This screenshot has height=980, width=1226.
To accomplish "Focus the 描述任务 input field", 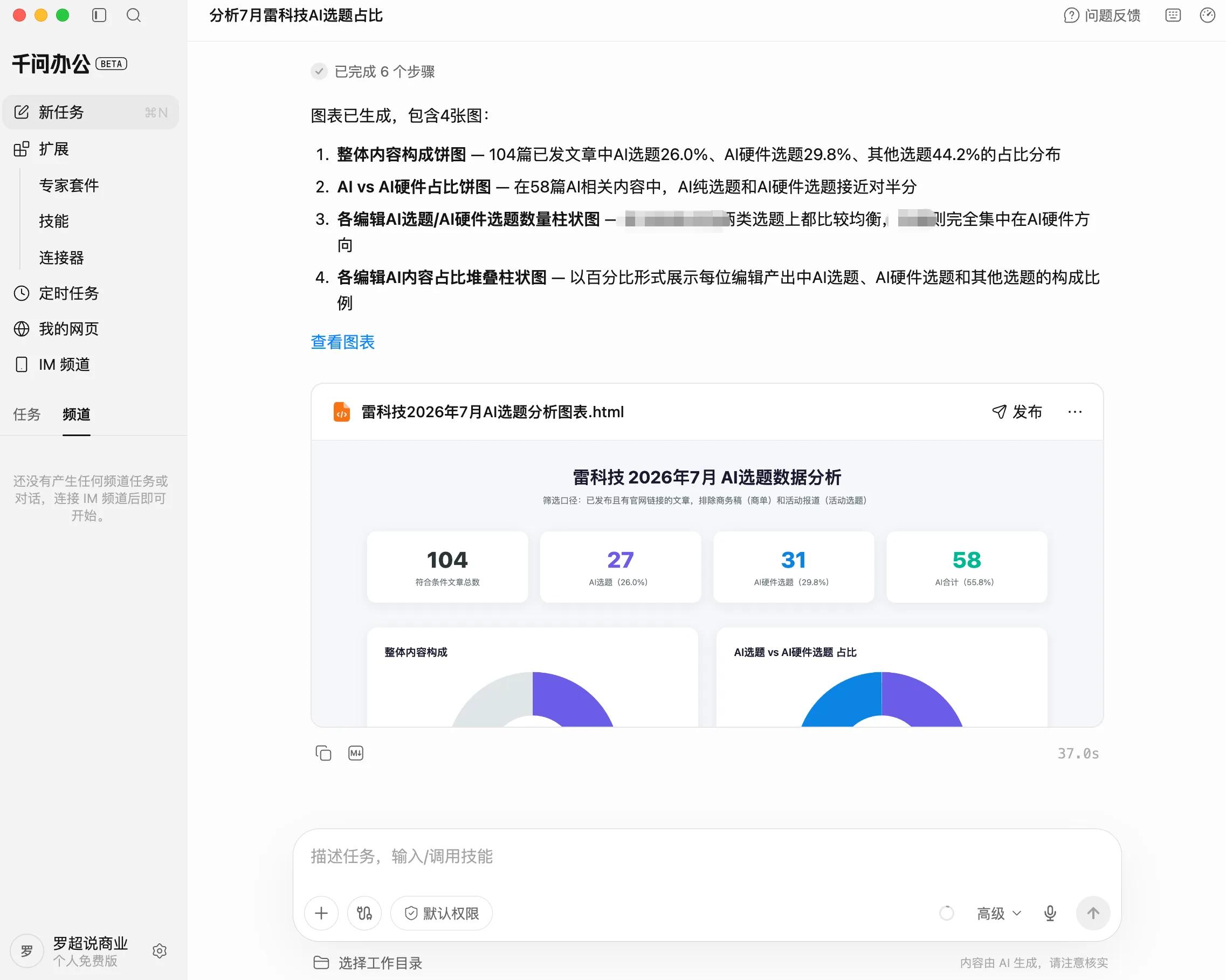I will click(707, 857).
